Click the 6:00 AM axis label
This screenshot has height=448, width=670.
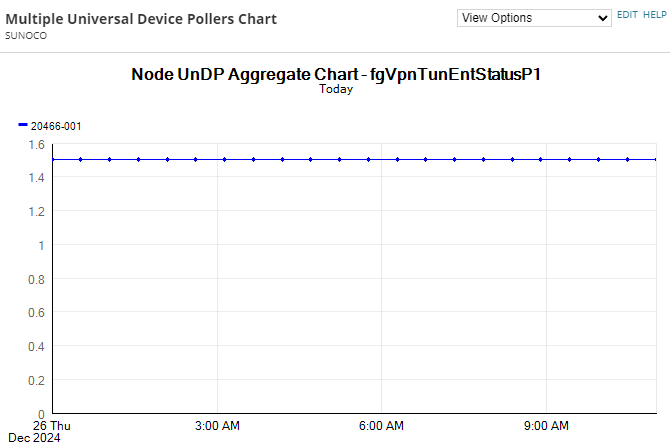(x=381, y=426)
